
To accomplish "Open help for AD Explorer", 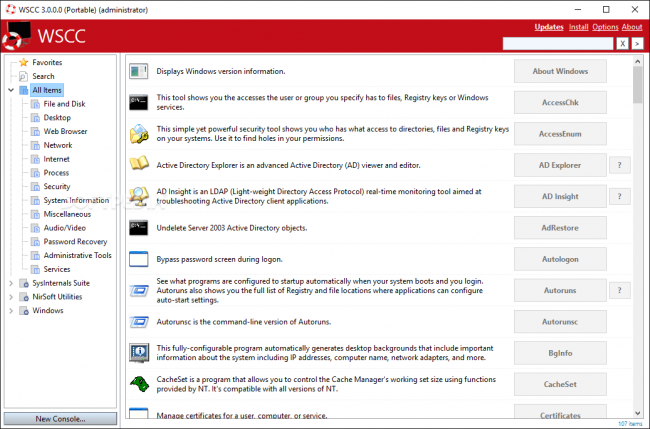I will click(x=620, y=165).
